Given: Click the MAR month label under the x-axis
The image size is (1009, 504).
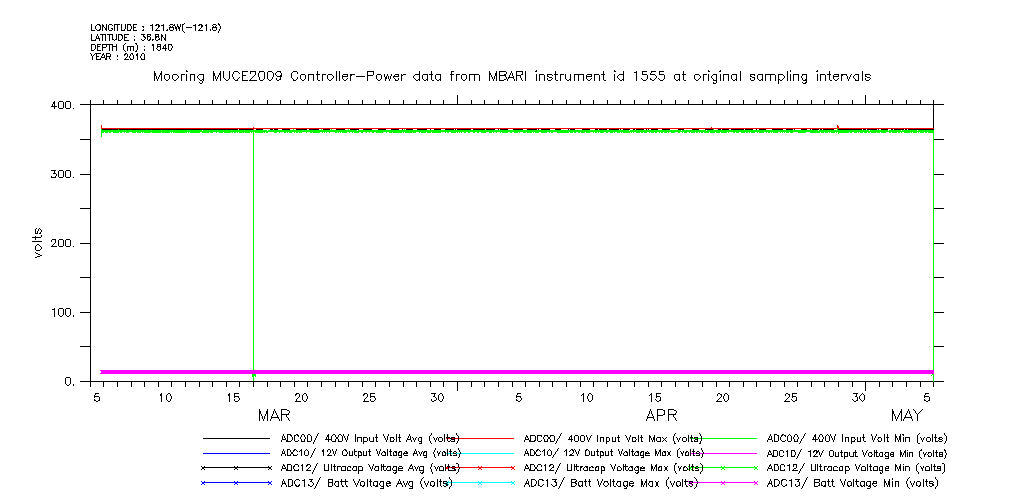Looking at the screenshot, I should tap(274, 415).
